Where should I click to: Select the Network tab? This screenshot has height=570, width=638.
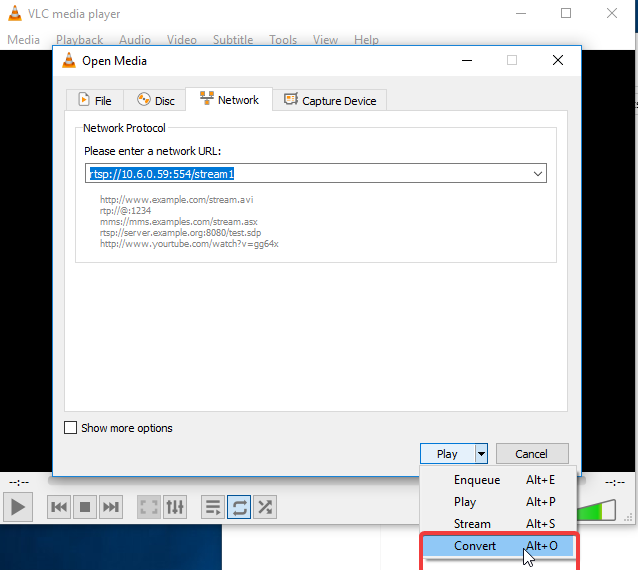[229, 99]
